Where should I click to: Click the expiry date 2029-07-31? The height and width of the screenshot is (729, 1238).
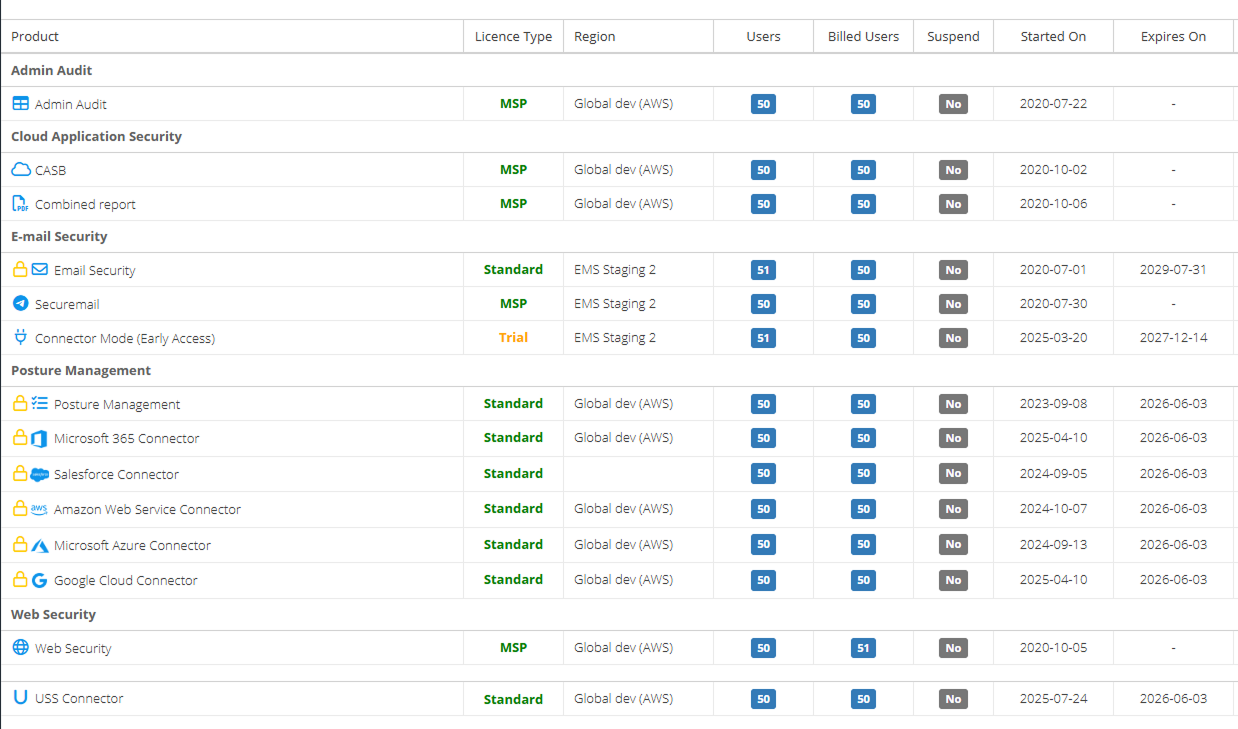coord(1173,270)
